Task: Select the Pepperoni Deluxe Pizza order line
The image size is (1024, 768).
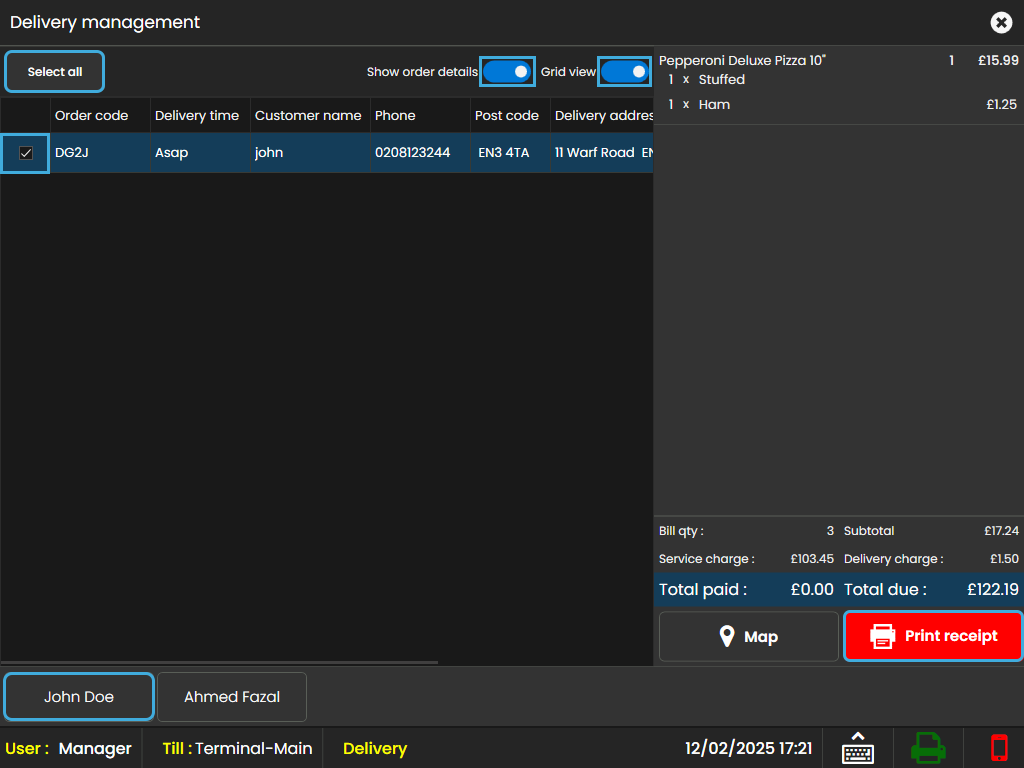Action: point(742,61)
